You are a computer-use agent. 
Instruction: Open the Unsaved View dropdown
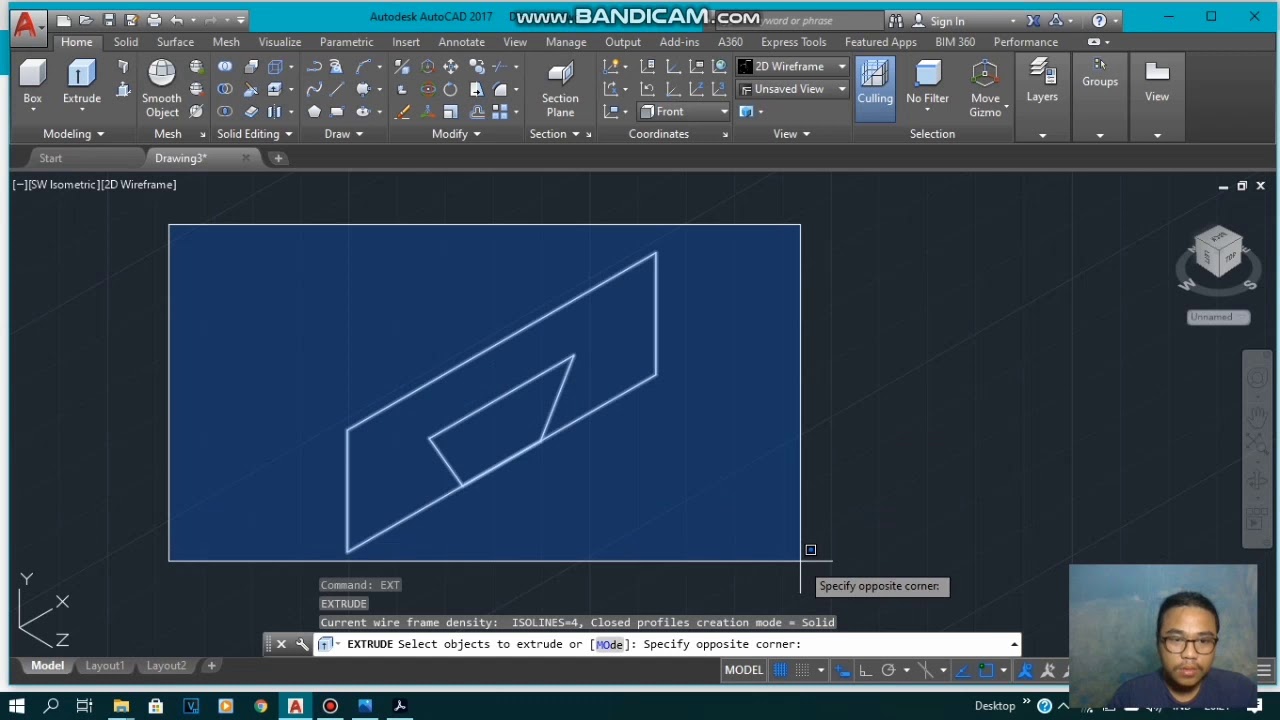pyautogui.click(x=792, y=89)
